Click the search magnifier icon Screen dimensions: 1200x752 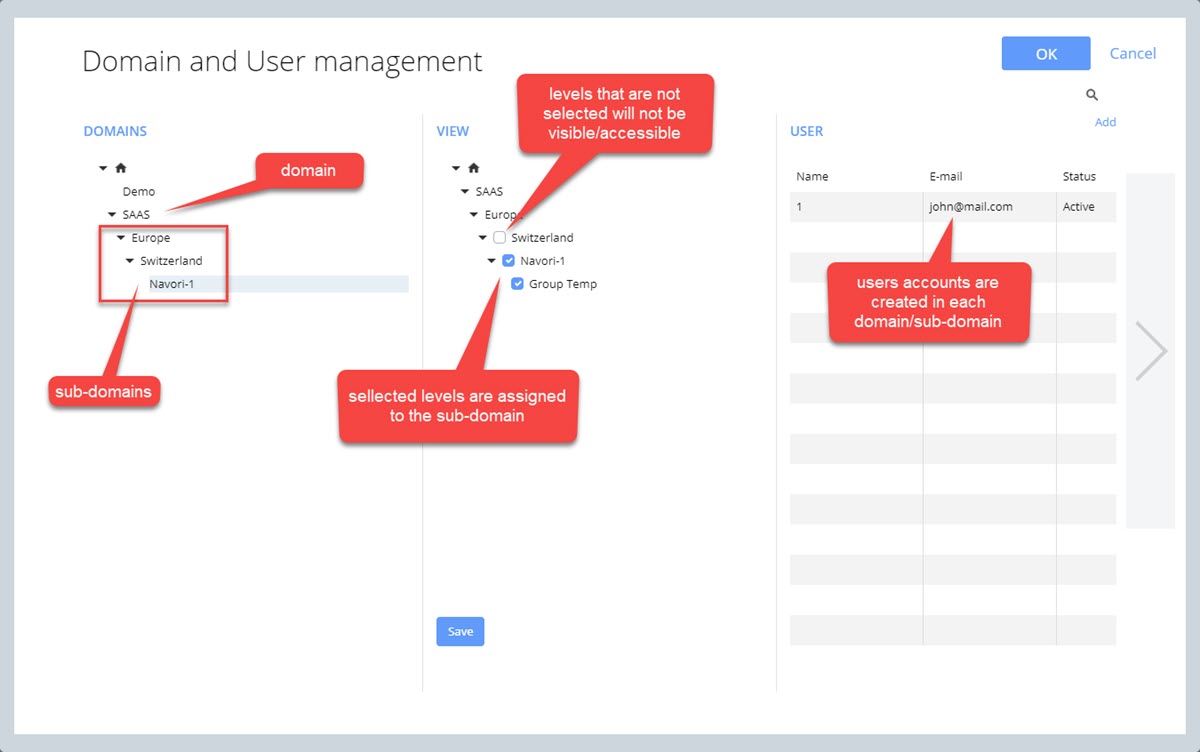[x=1092, y=95]
